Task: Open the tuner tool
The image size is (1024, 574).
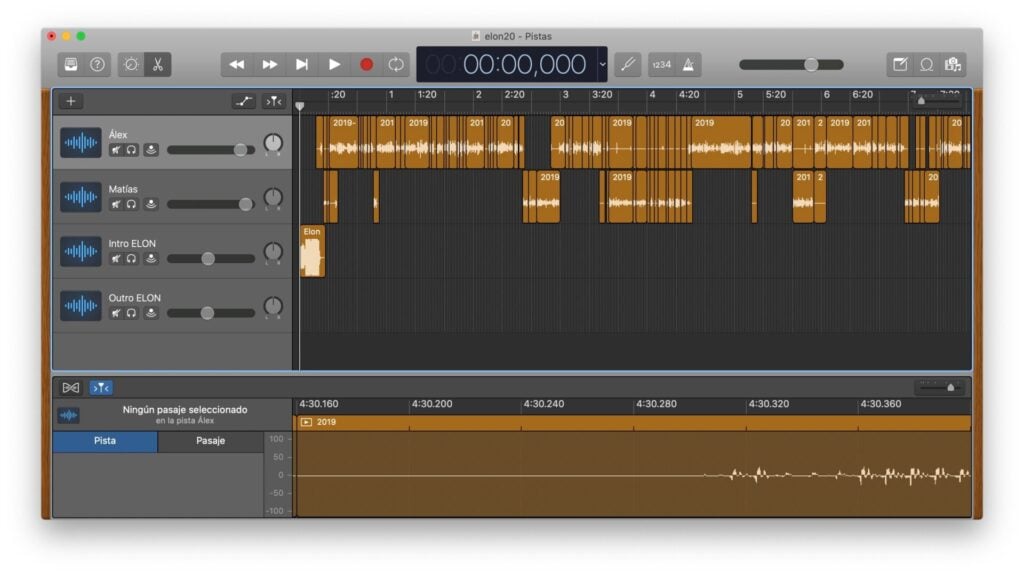Action: coord(628,64)
